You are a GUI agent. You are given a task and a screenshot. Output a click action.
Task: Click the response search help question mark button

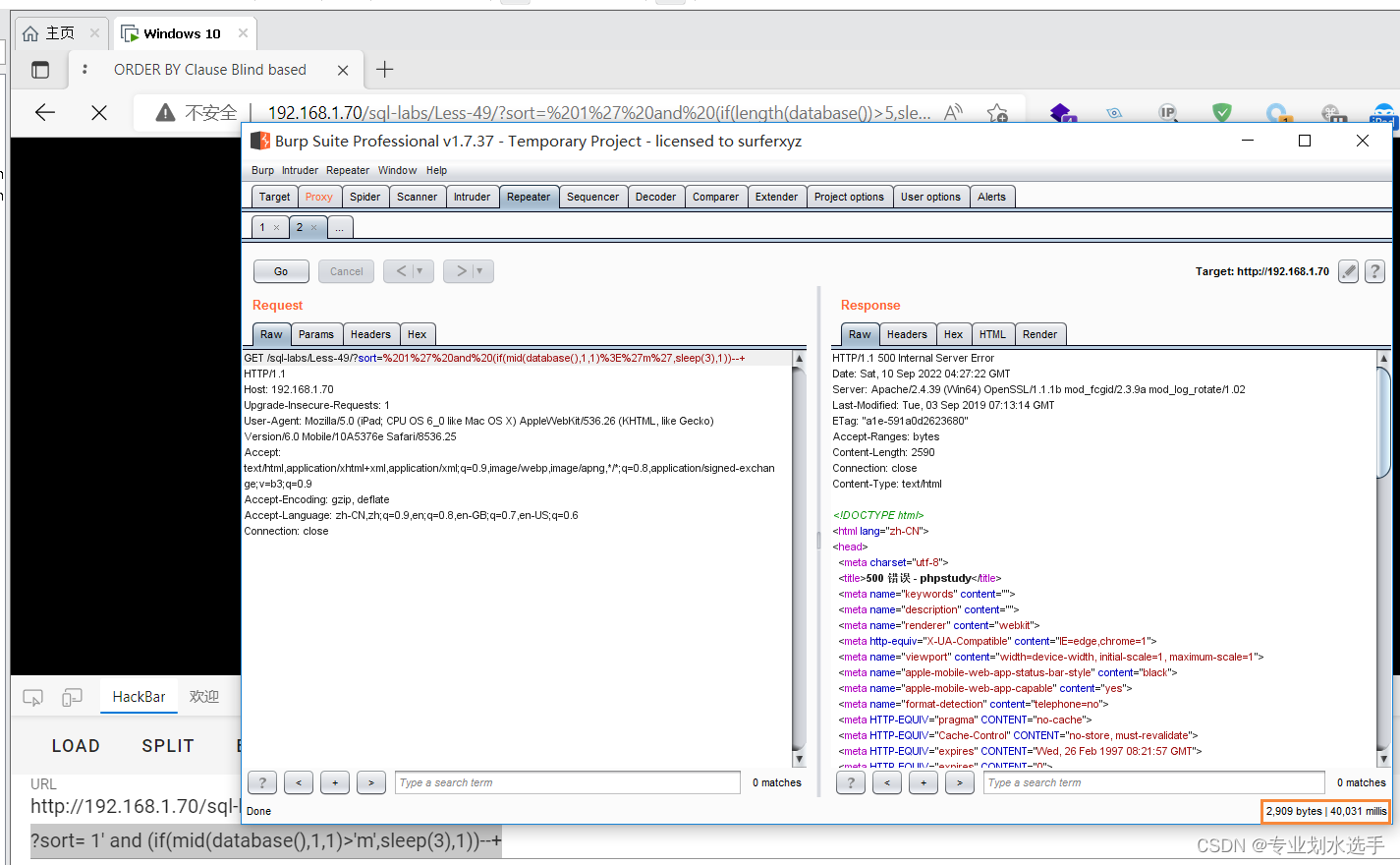851,782
